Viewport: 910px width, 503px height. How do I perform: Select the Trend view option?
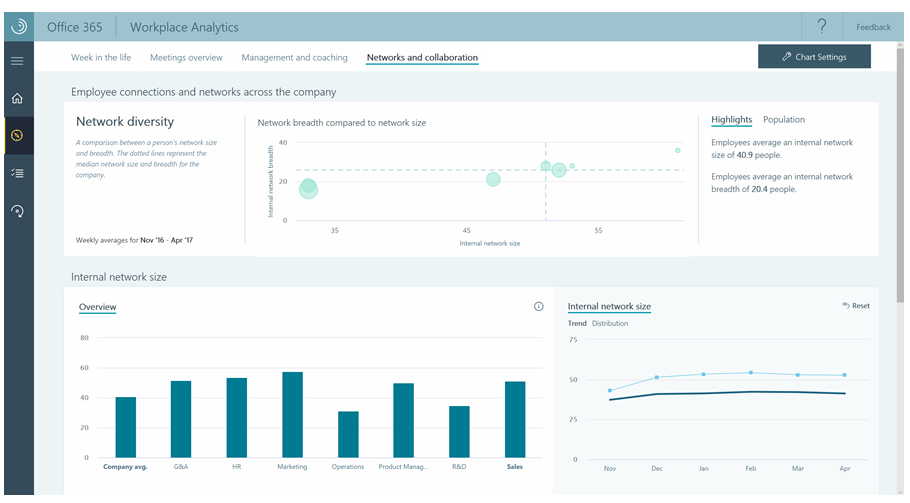(x=577, y=323)
